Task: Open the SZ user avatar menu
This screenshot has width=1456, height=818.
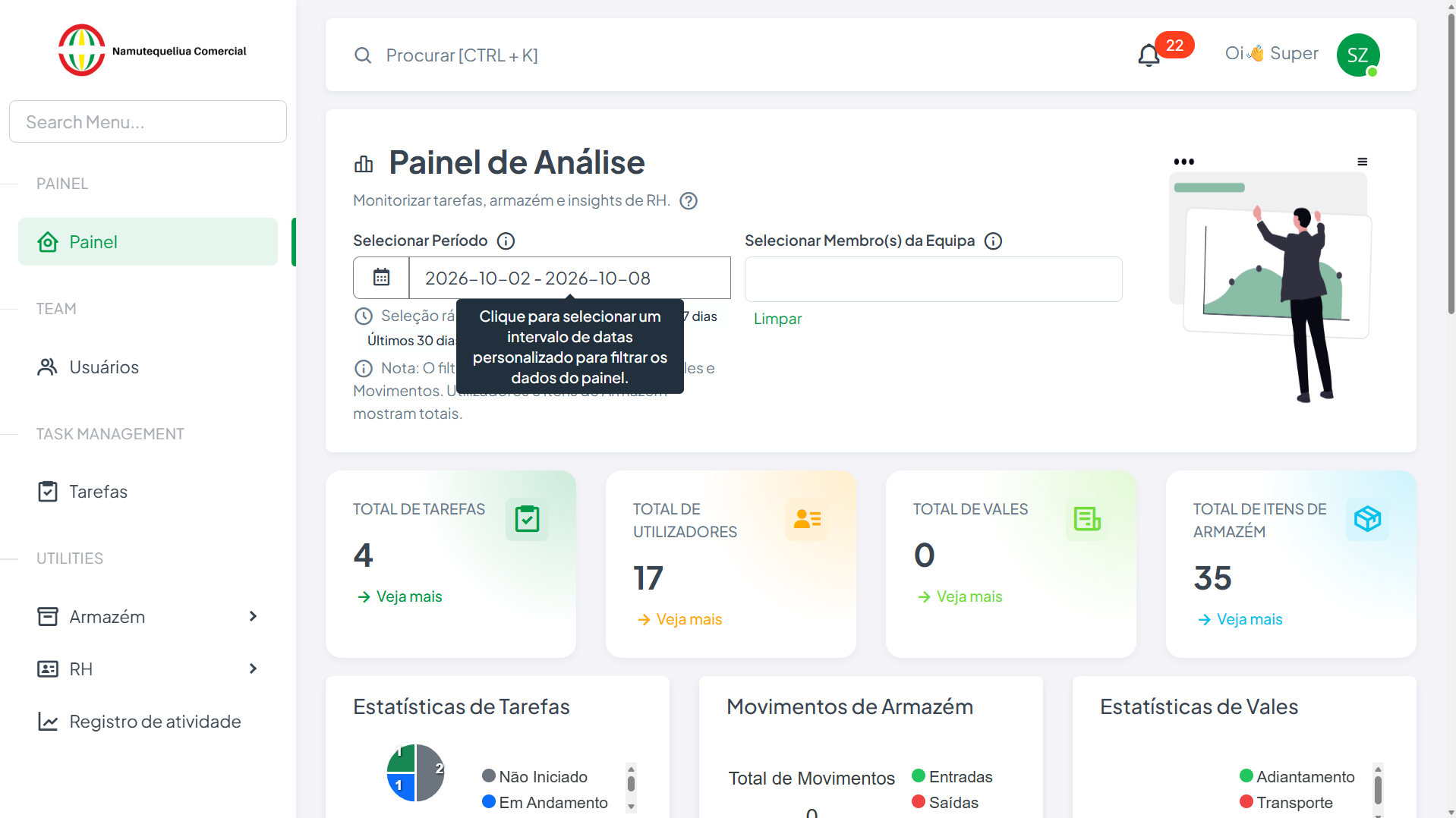Action: point(1358,55)
